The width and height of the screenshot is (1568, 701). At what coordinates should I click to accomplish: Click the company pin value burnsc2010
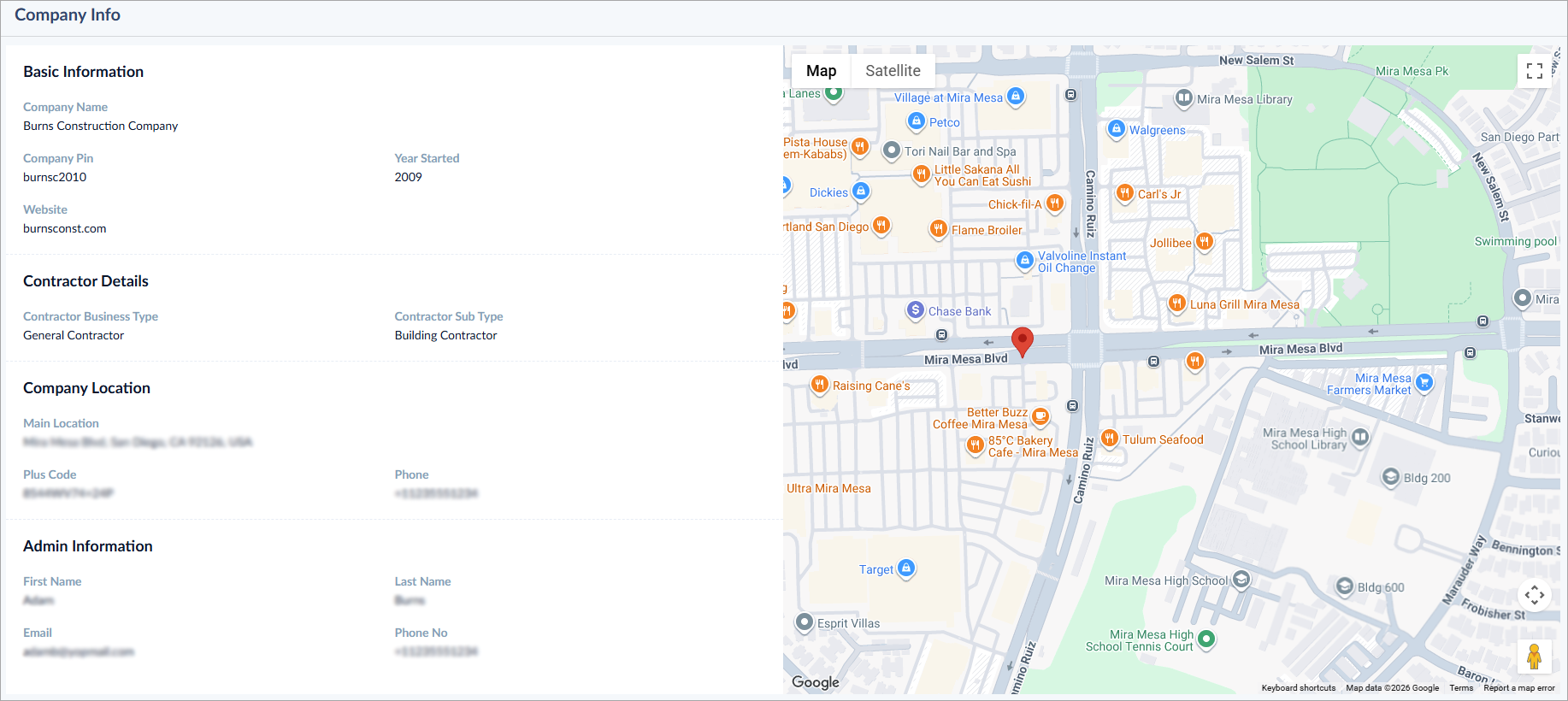click(x=55, y=177)
